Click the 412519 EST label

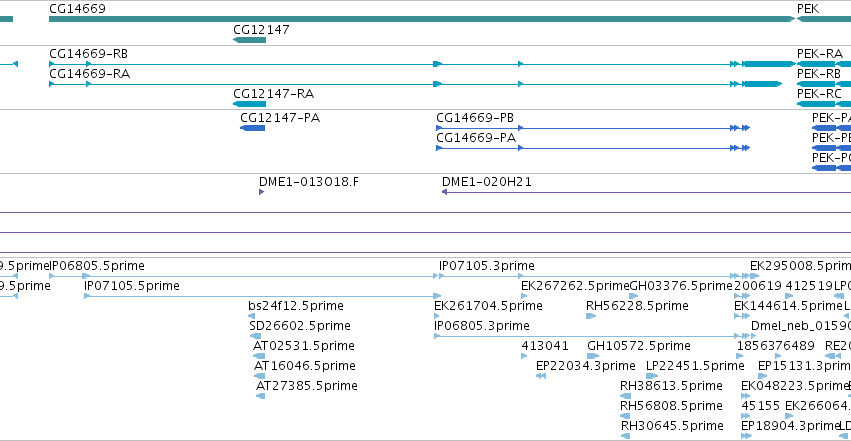tap(809, 286)
